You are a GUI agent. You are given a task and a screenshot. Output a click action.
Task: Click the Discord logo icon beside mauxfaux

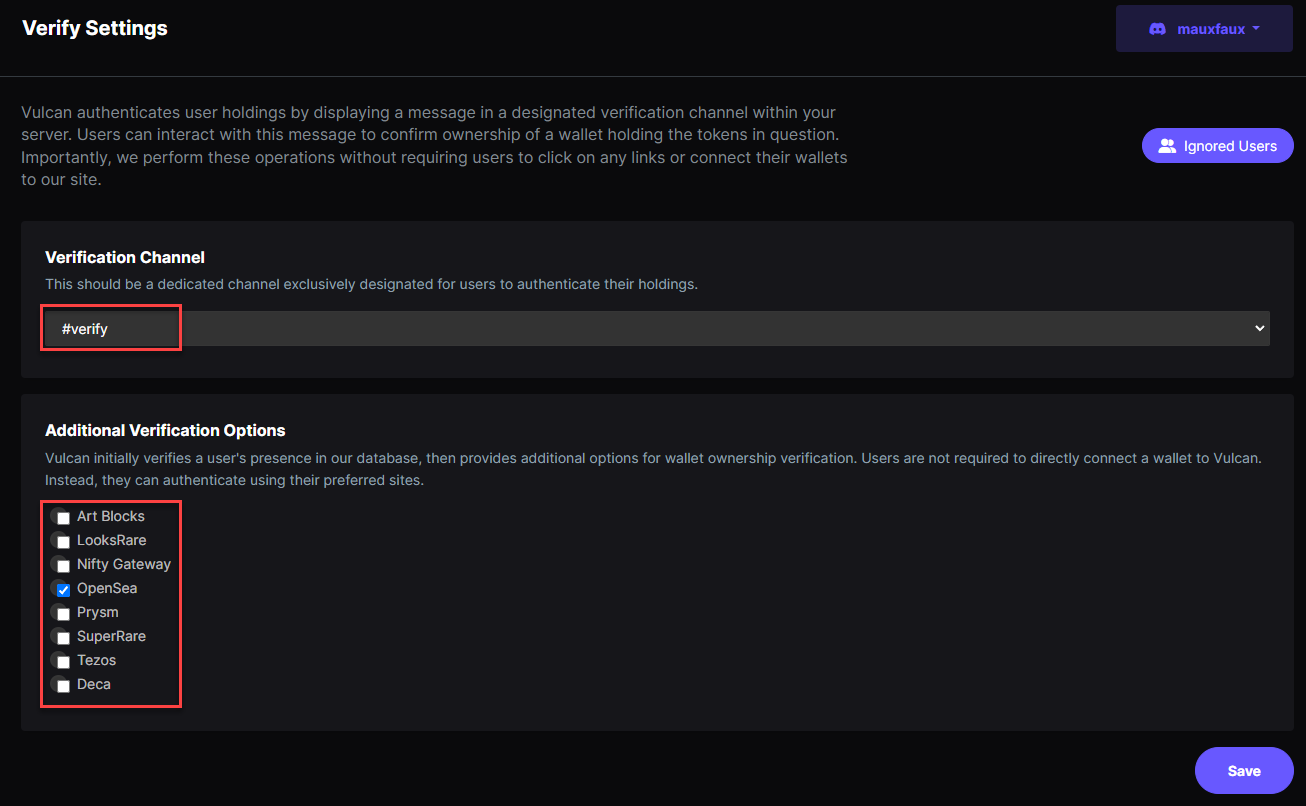1157,29
